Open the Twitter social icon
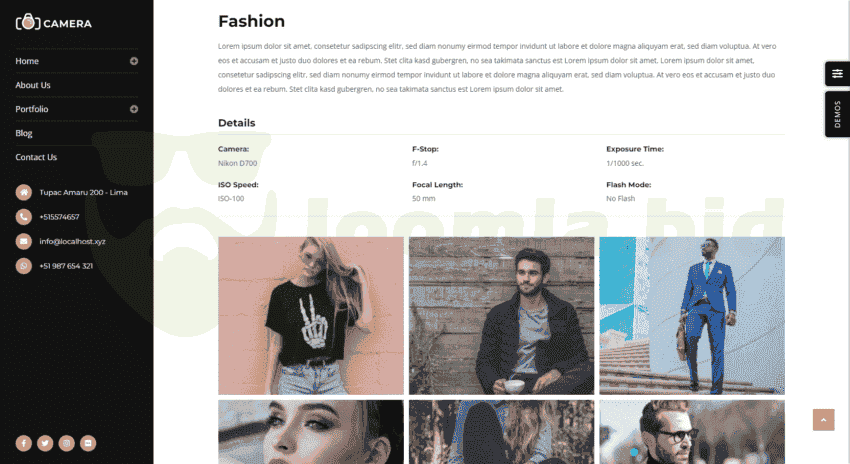The width and height of the screenshot is (850, 464). pyautogui.click(x=45, y=443)
